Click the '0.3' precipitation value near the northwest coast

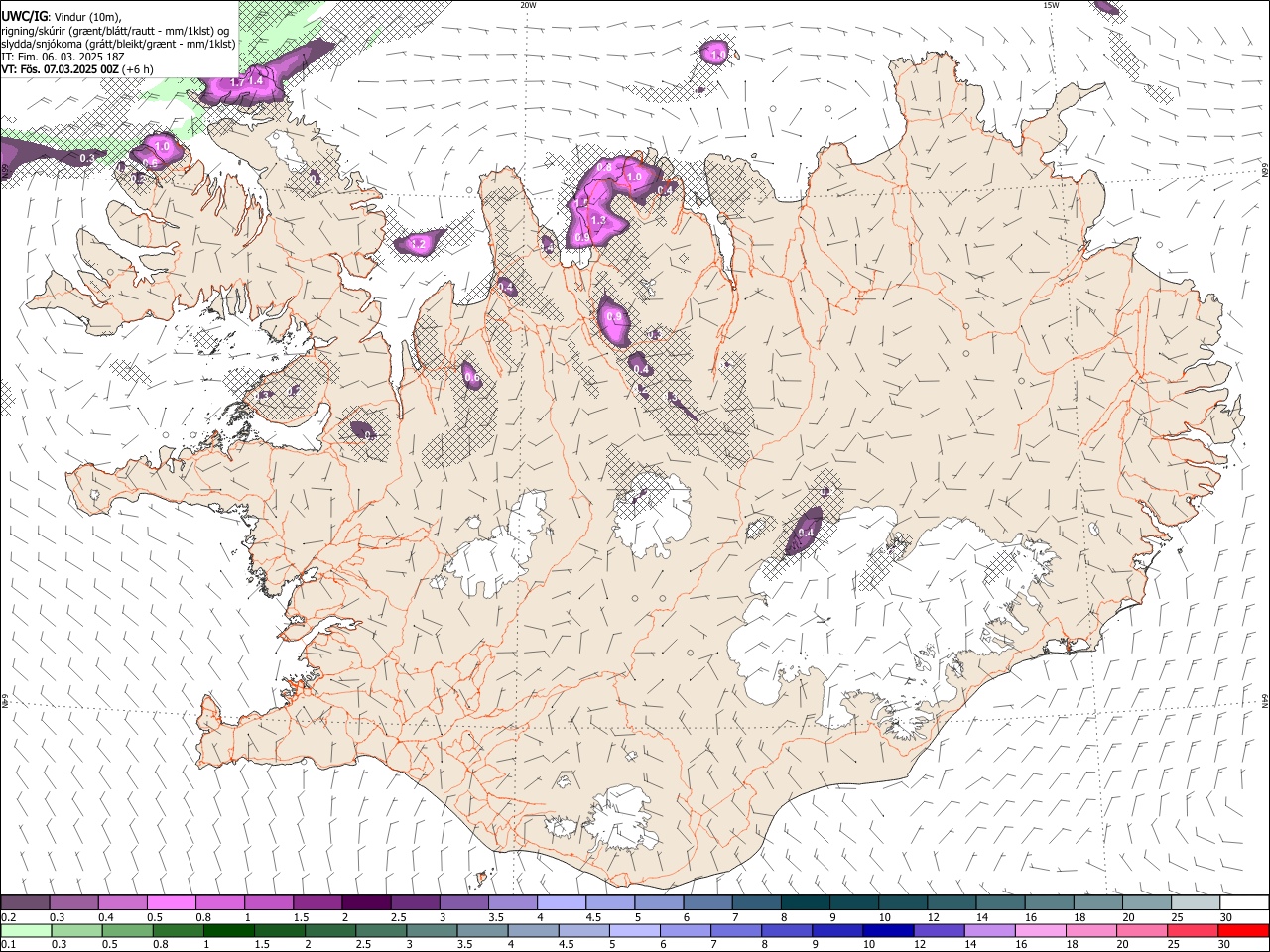tap(87, 158)
